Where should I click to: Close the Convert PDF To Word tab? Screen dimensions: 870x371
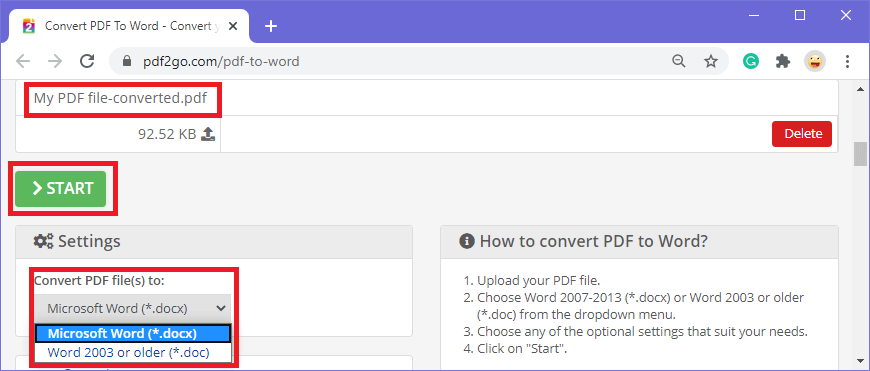pos(233,26)
